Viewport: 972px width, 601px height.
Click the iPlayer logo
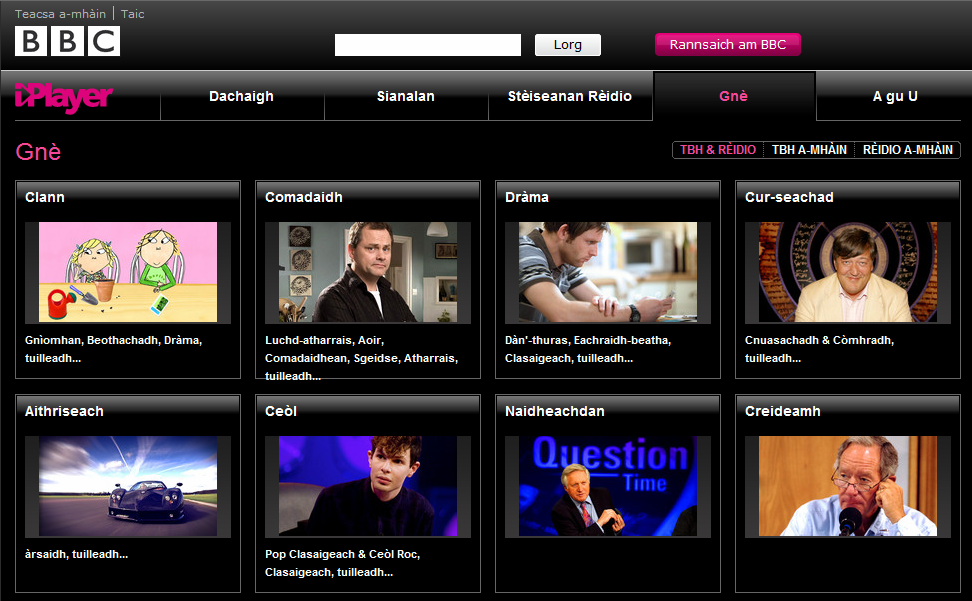[x=64, y=98]
